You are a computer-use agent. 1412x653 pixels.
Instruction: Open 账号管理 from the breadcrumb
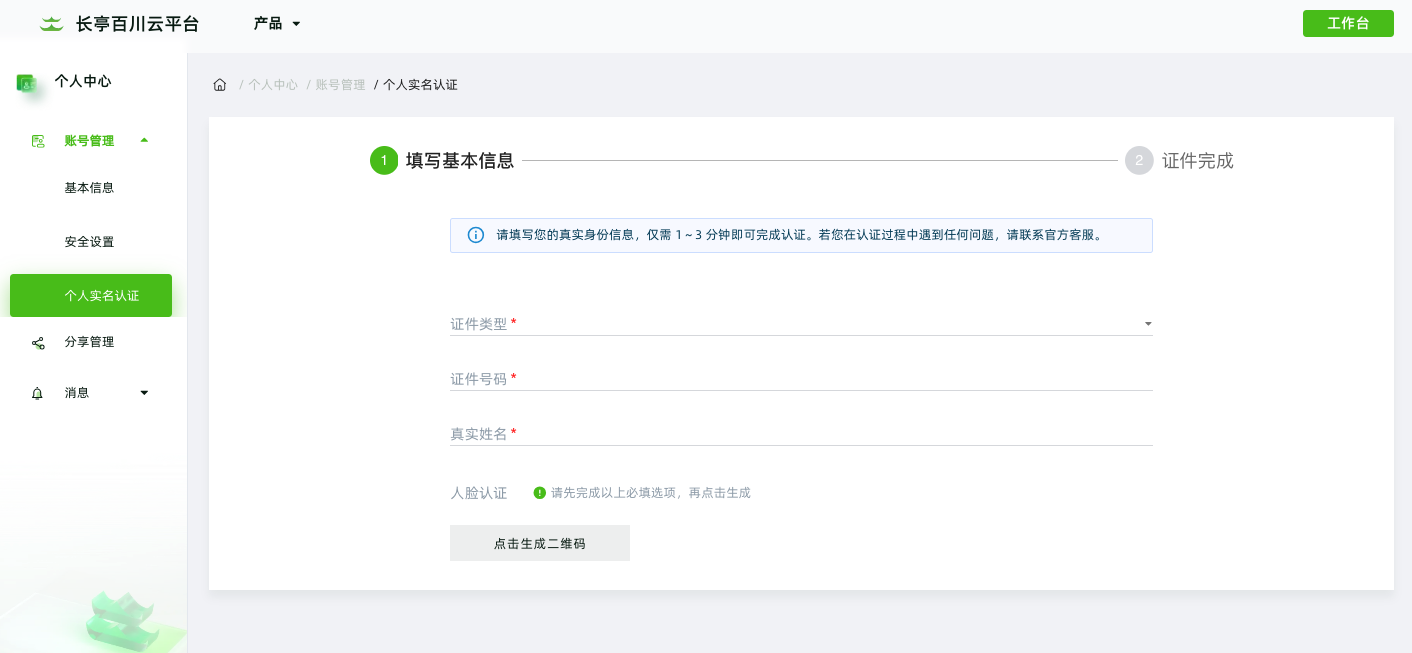click(x=340, y=85)
